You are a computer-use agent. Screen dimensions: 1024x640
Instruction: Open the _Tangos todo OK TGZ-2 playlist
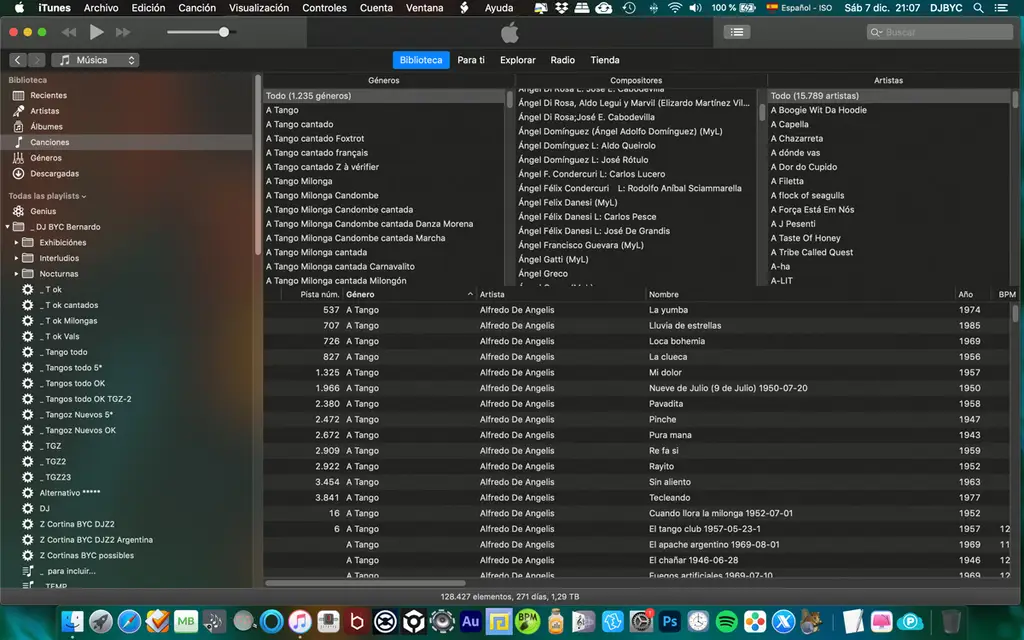coord(85,399)
